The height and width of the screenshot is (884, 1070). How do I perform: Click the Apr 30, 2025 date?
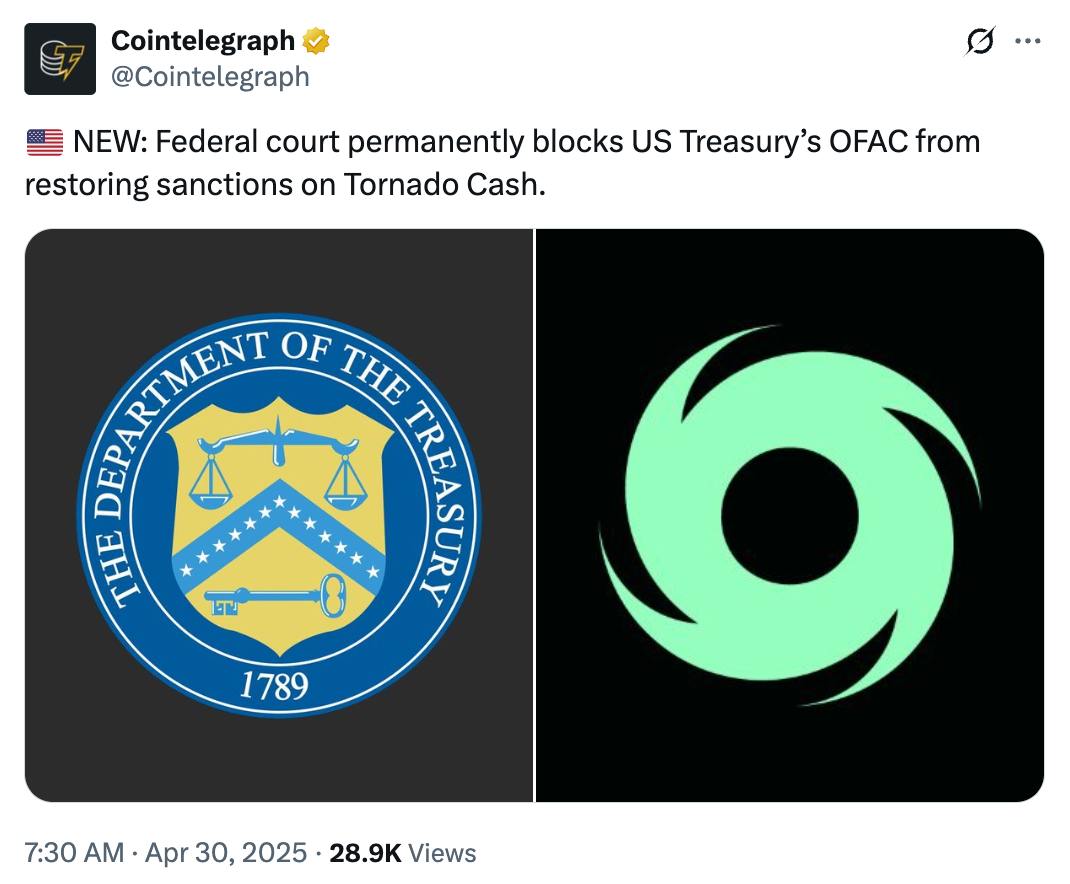point(226,853)
